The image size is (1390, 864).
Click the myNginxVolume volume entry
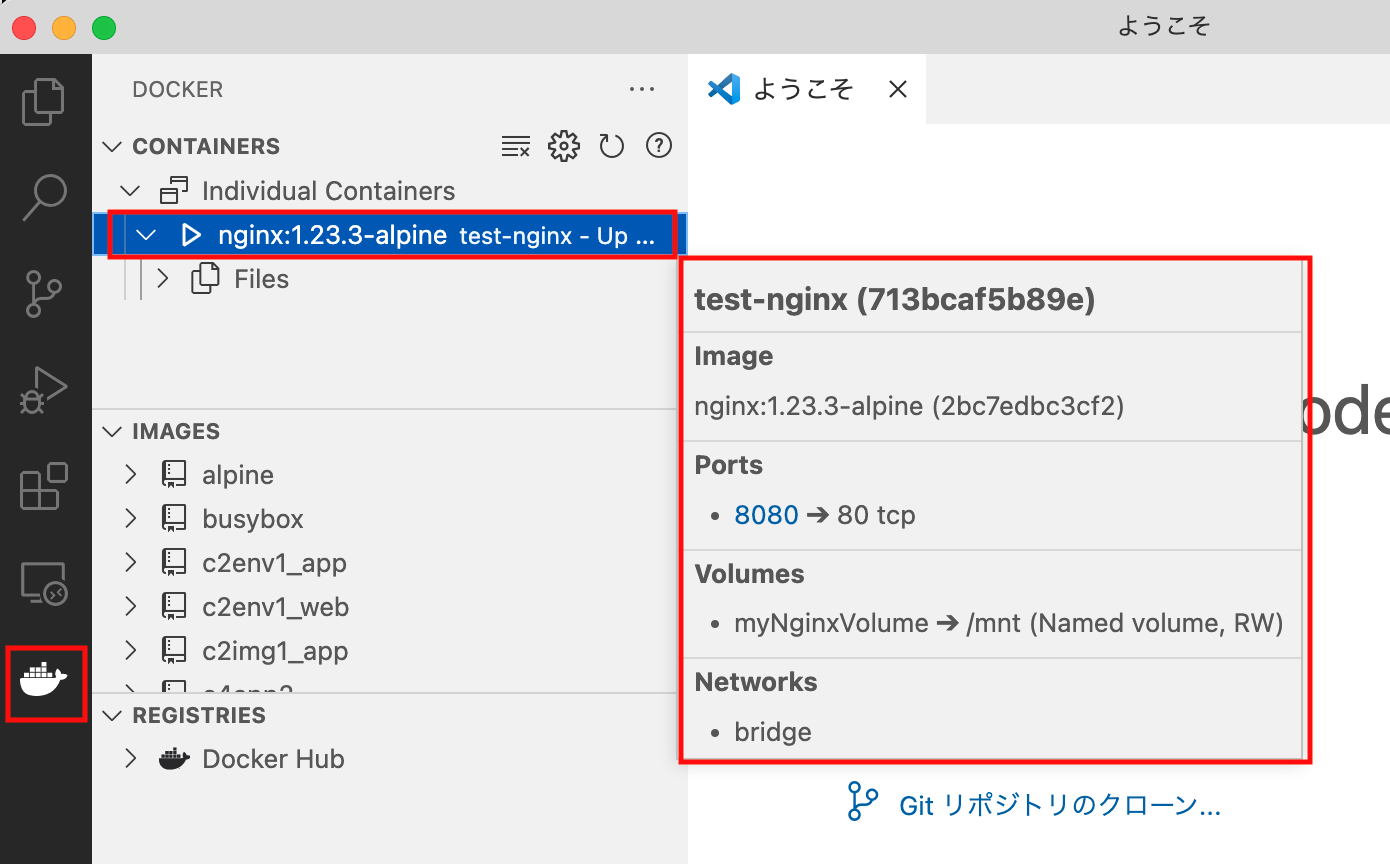[x=1008, y=623]
